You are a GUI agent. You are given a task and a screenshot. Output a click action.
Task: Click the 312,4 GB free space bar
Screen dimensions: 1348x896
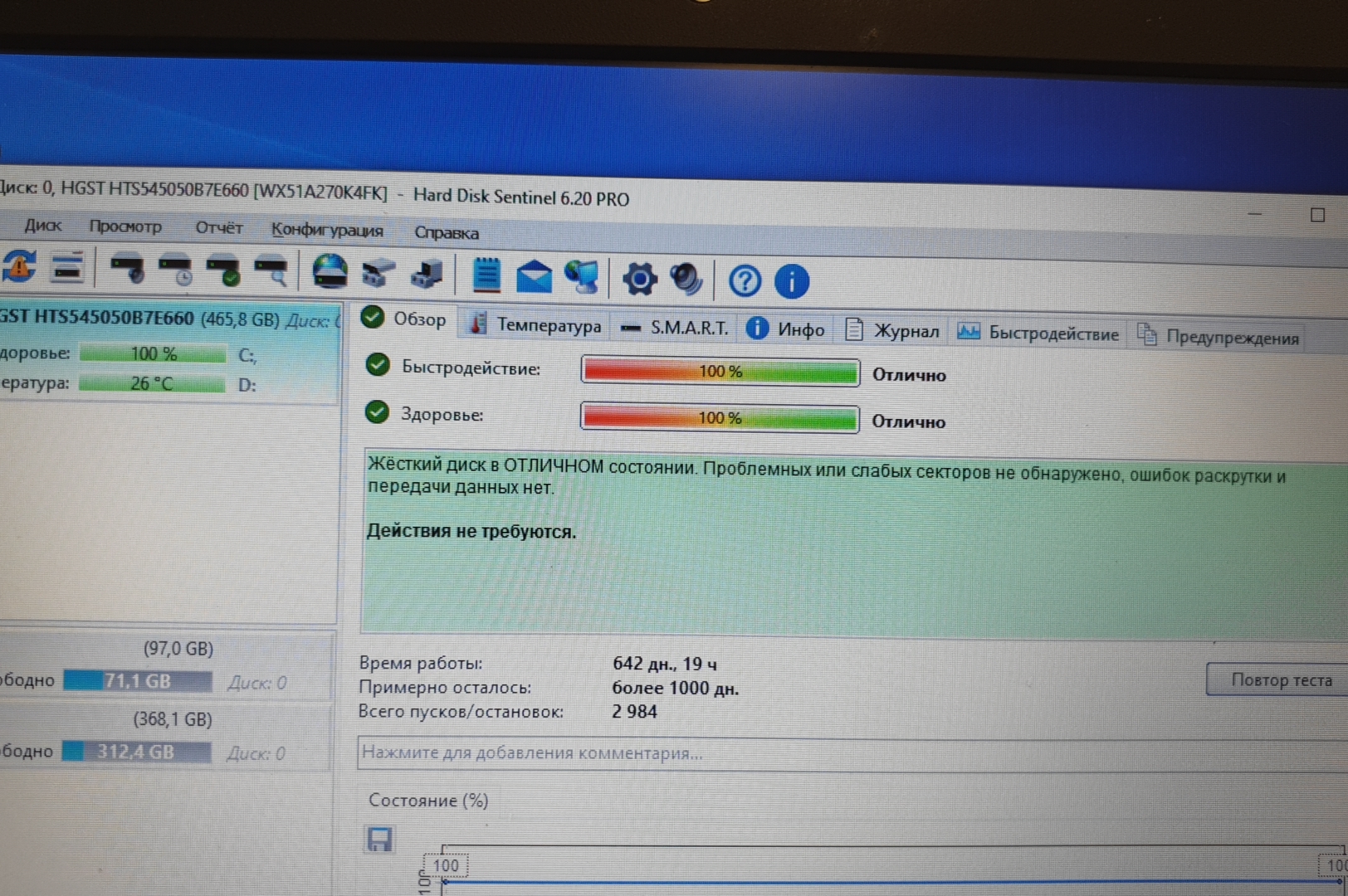point(136,752)
